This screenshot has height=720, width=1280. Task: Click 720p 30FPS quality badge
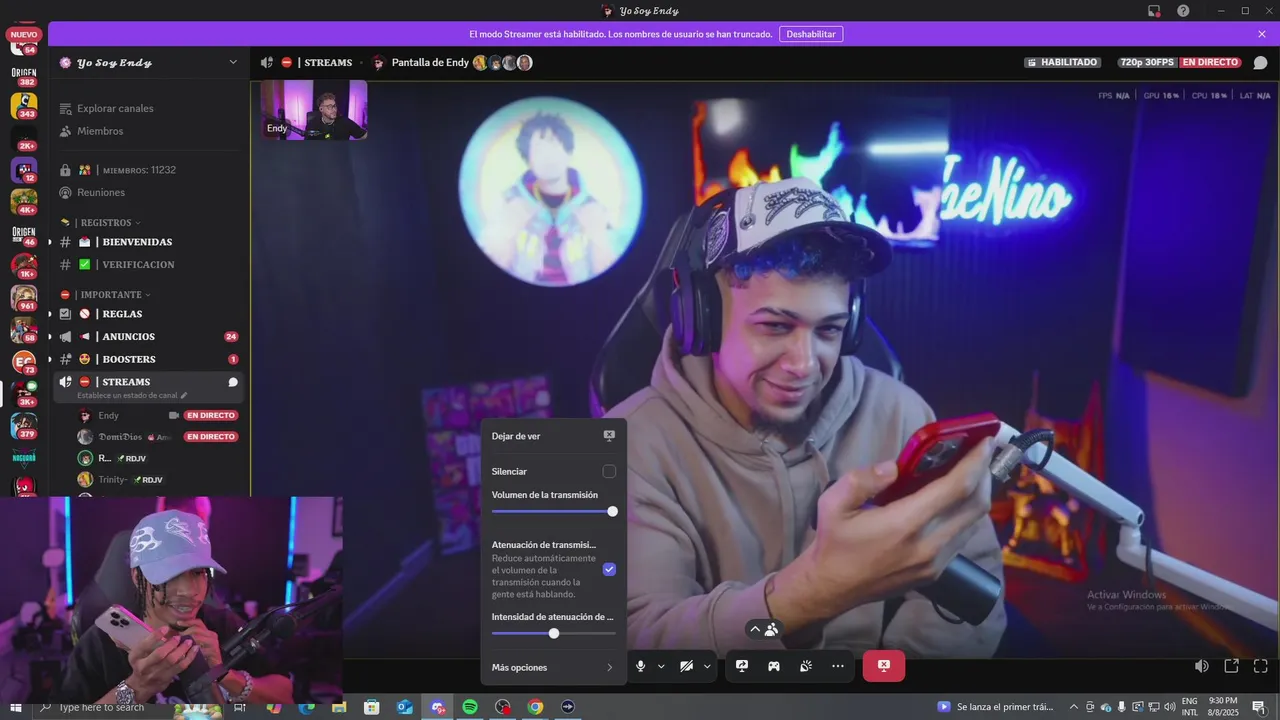point(1147,62)
